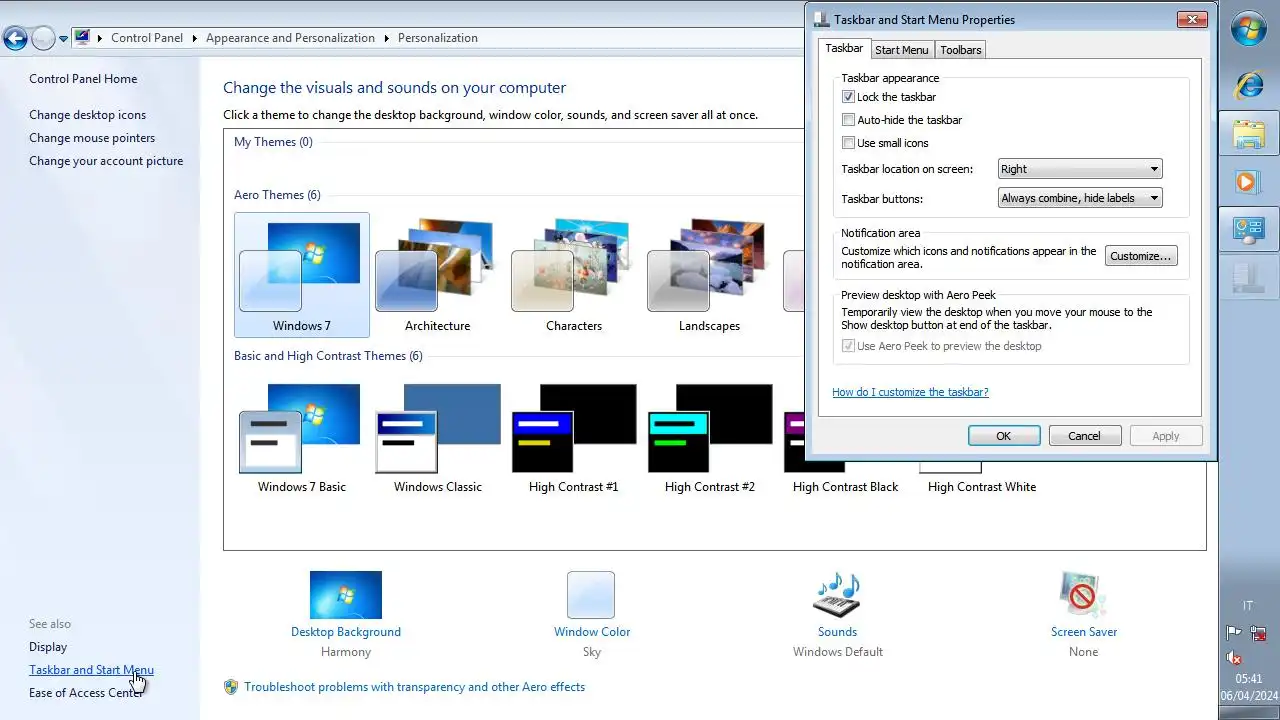
Task: Open Window Color icon
Action: (x=591, y=595)
